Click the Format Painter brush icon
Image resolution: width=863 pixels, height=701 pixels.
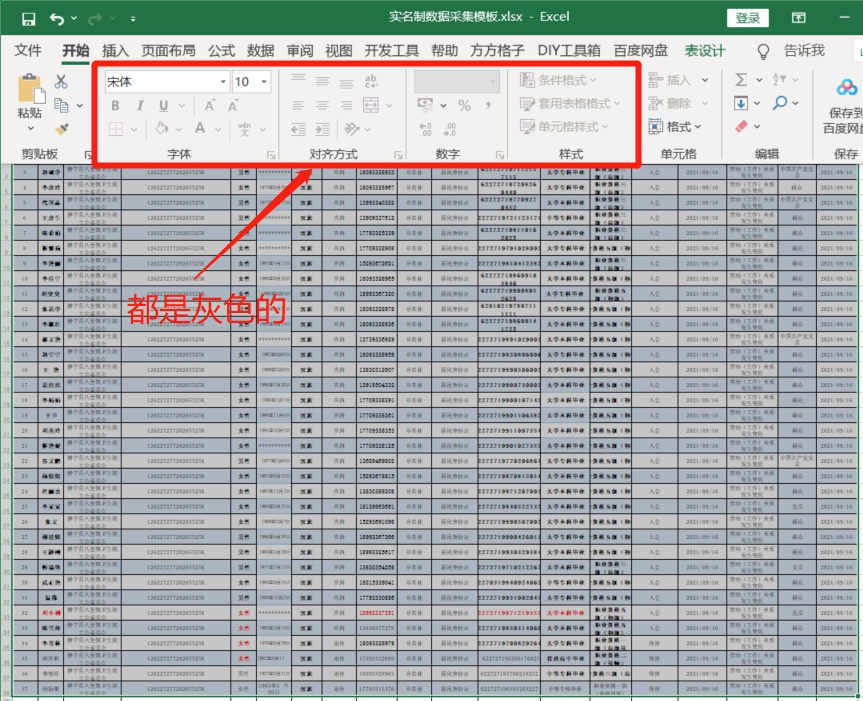(62, 129)
